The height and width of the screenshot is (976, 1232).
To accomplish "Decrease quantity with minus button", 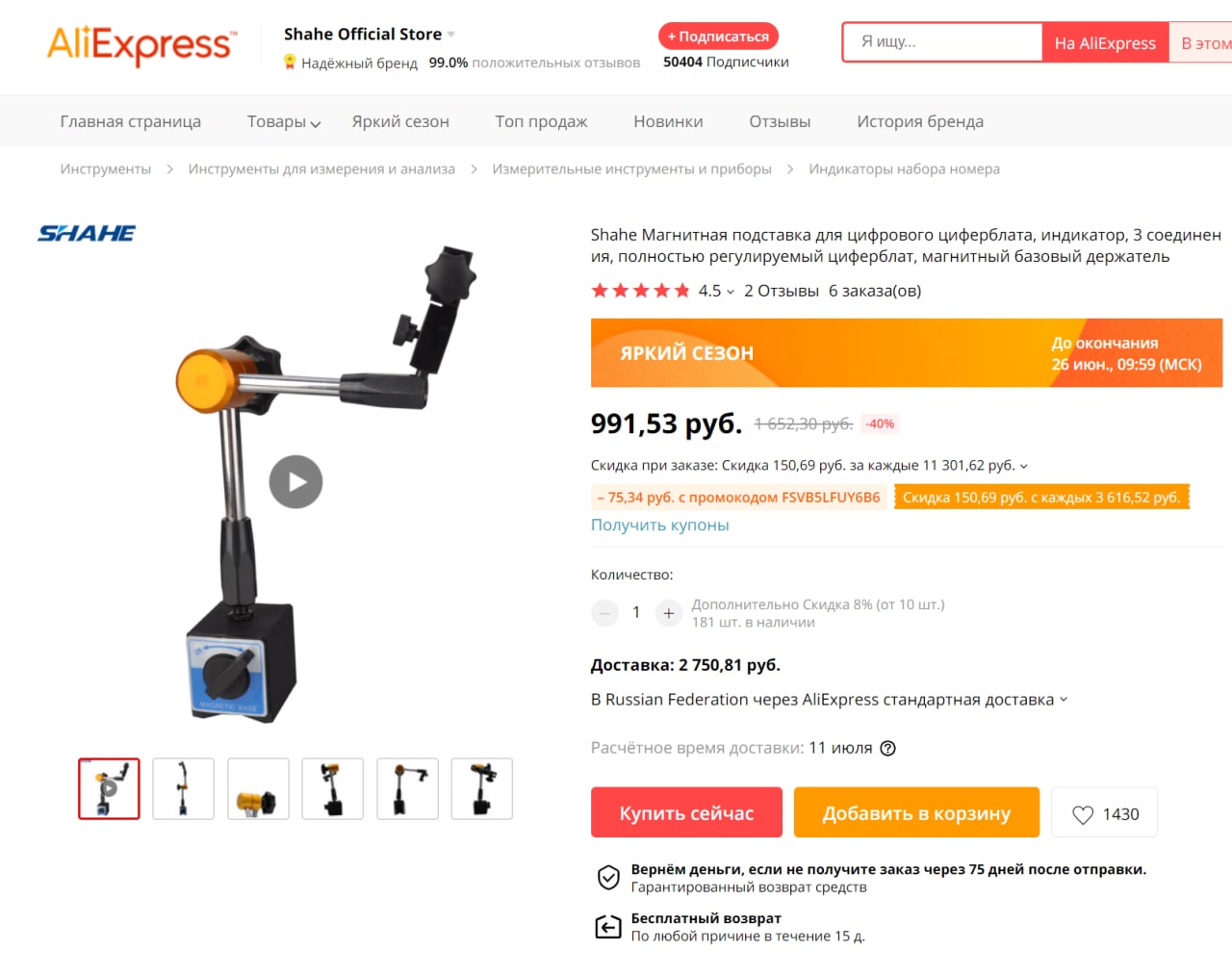I will [x=604, y=612].
